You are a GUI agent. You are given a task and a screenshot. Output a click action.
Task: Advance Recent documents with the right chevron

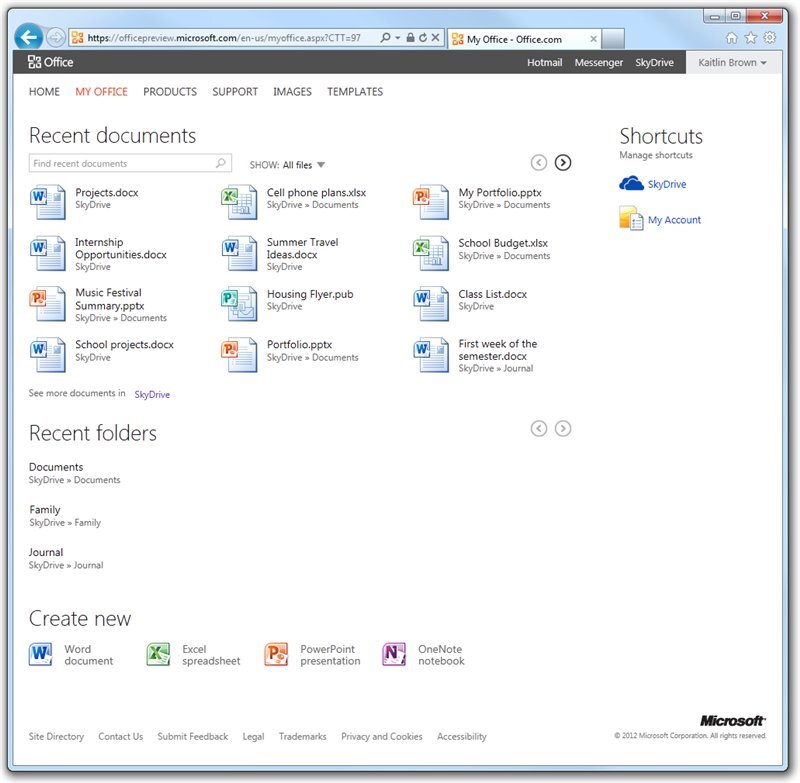pos(562,162)
